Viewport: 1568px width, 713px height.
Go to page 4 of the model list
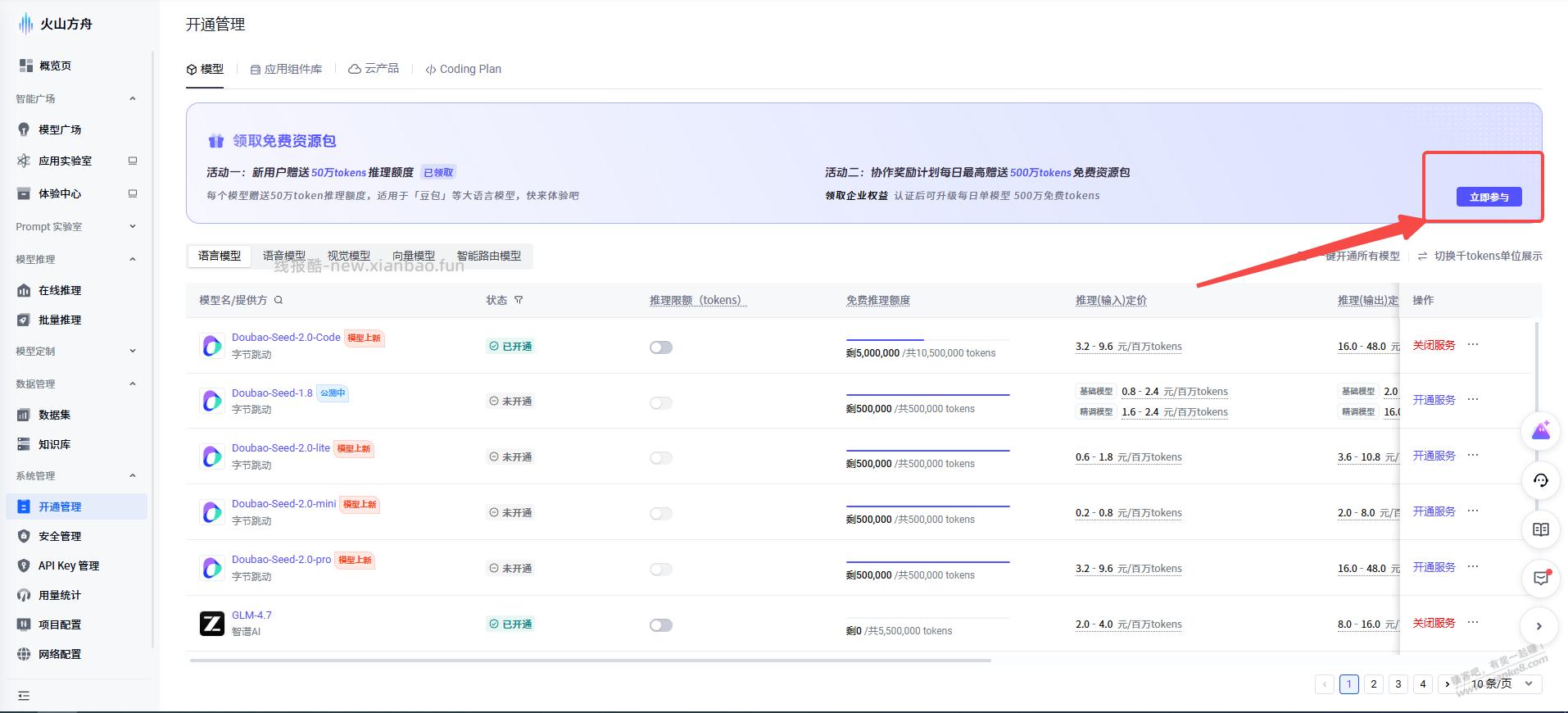1423,683
